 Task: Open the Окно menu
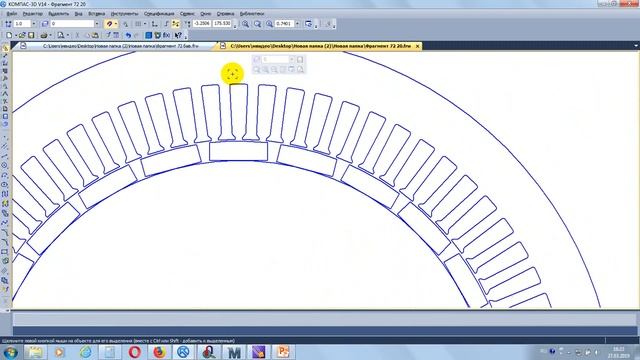(206, 14)
